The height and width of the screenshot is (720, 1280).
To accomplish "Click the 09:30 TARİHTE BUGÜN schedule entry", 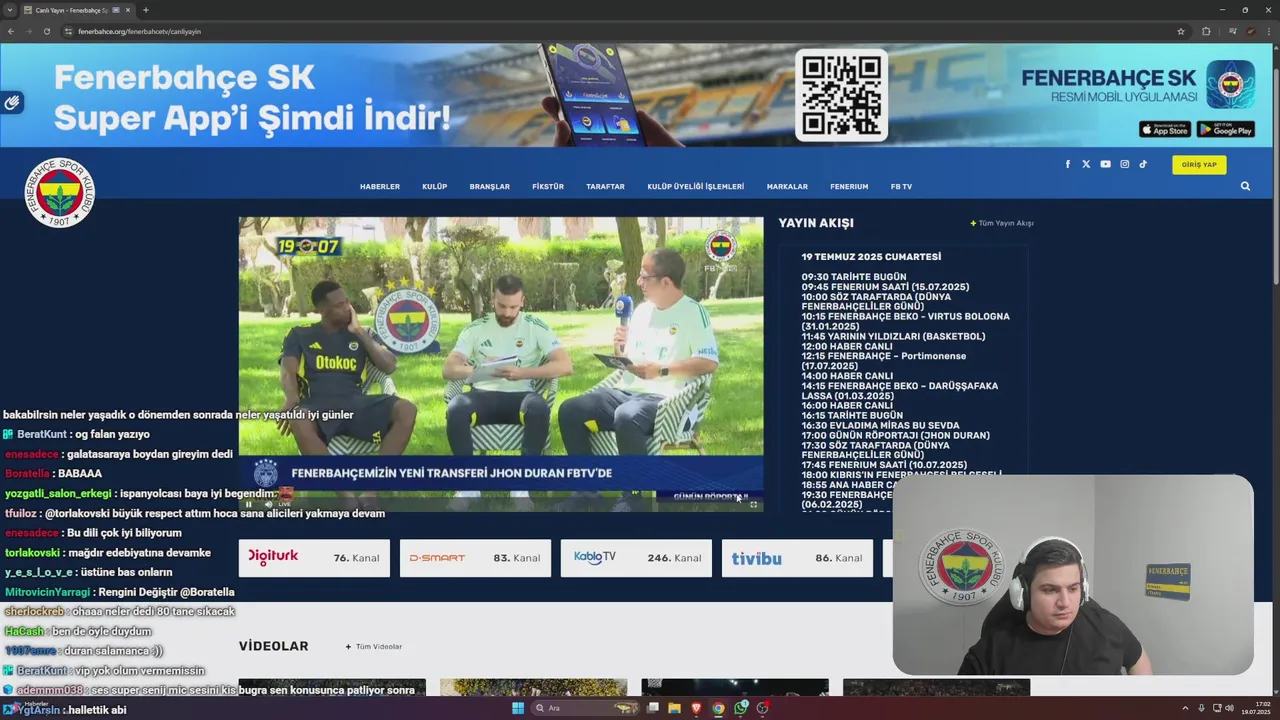I will coord(854,277).
